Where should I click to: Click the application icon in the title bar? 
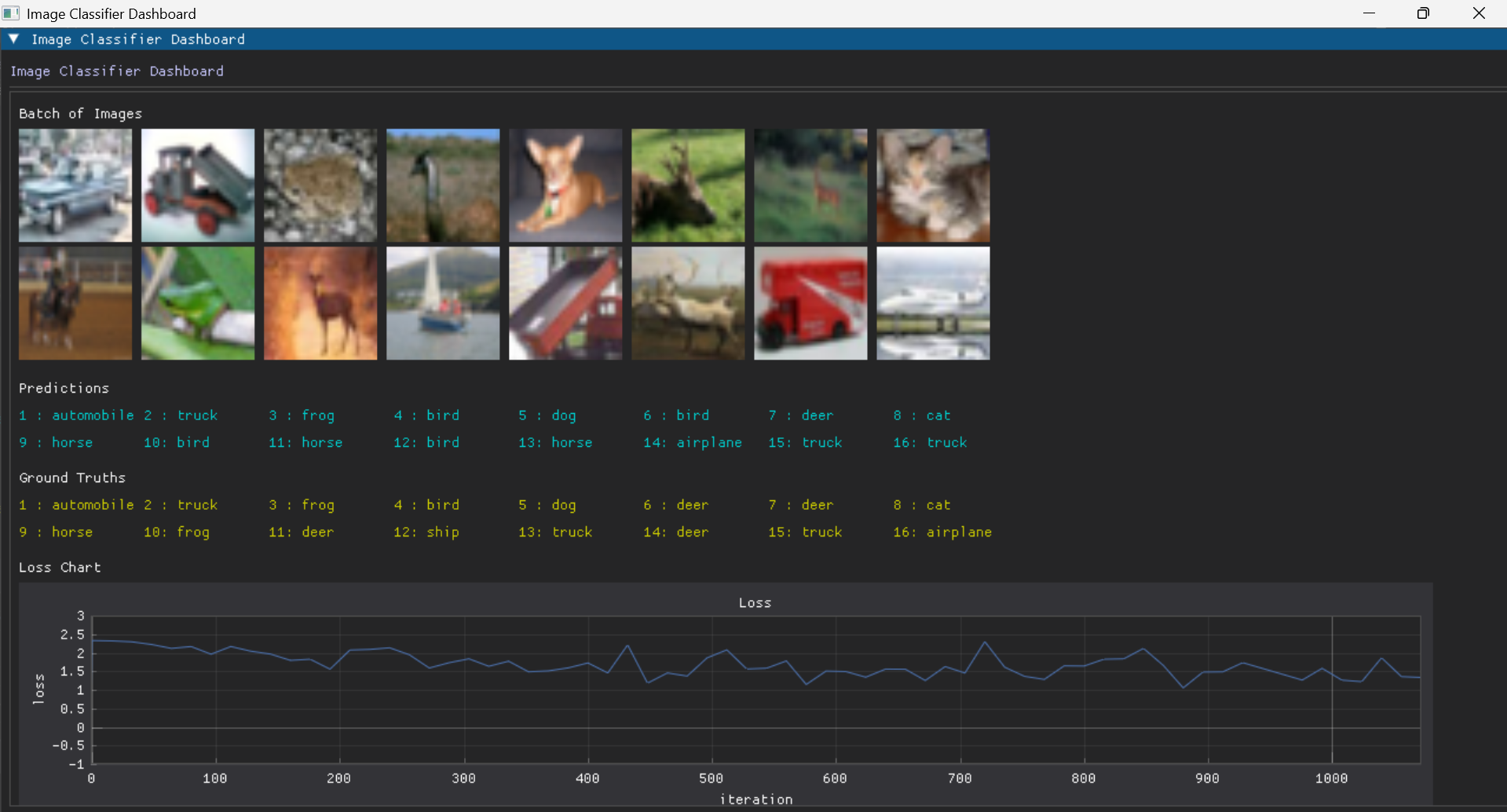click(x=10, y=13)
